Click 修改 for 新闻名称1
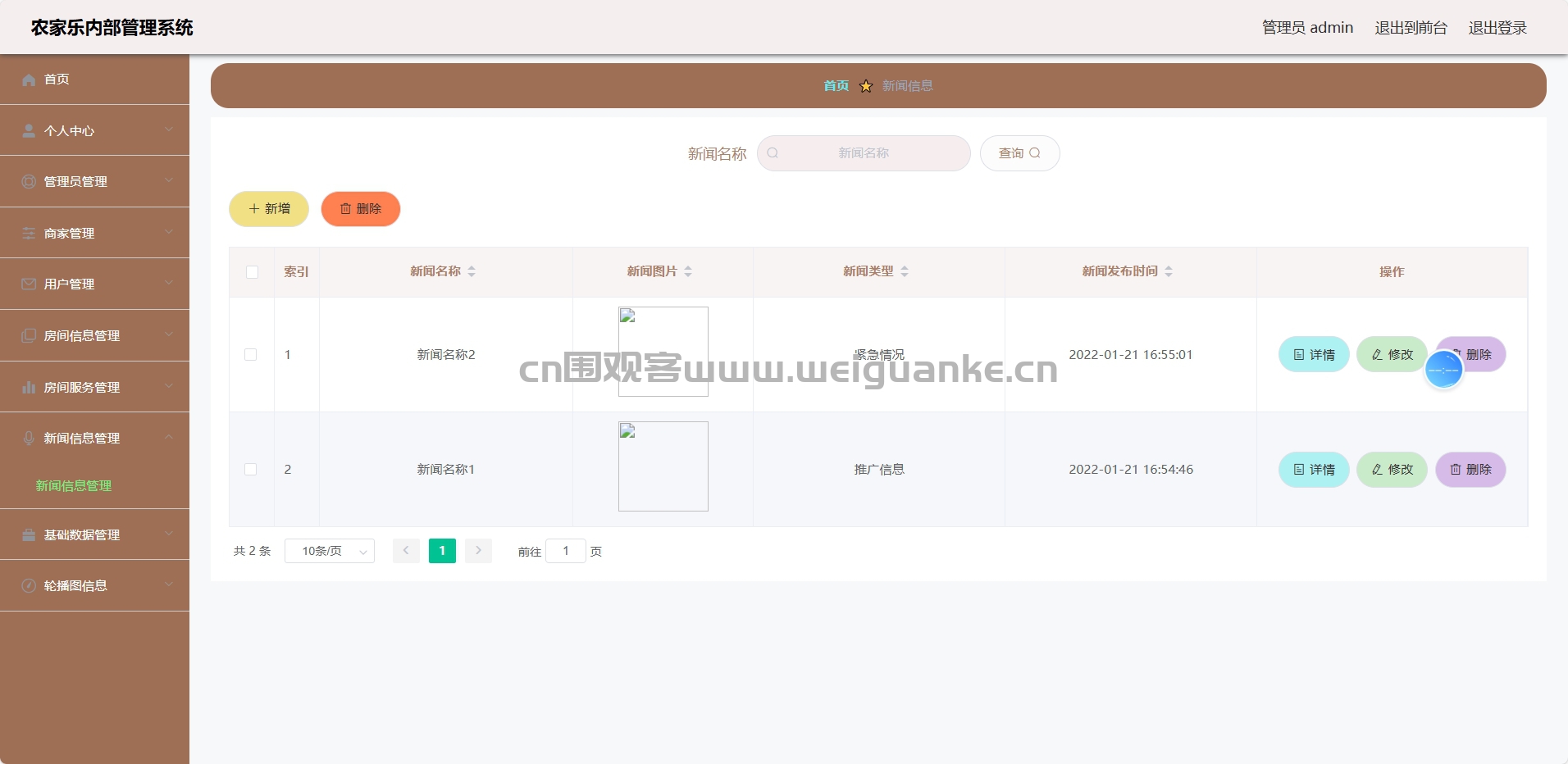Image resolution: width=1568 pixels, height=764 pixels. pyautogui.click(x=1392, y=470)
